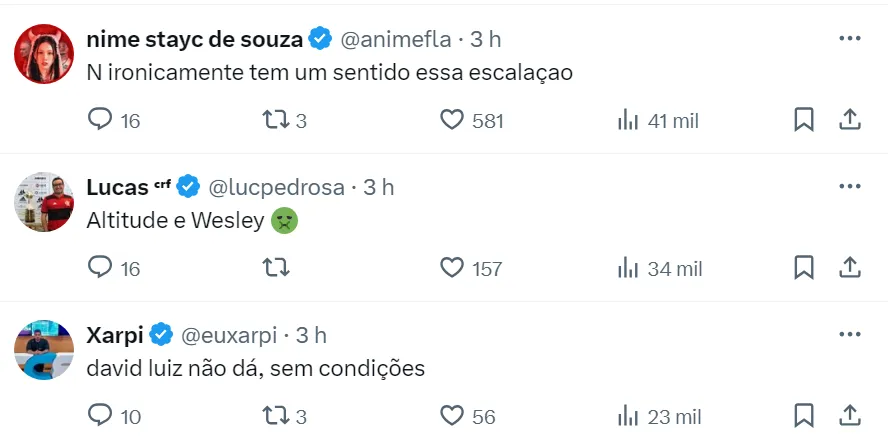Share Lucas's tweet
888x448 pixels.
(x=849, y=267)
